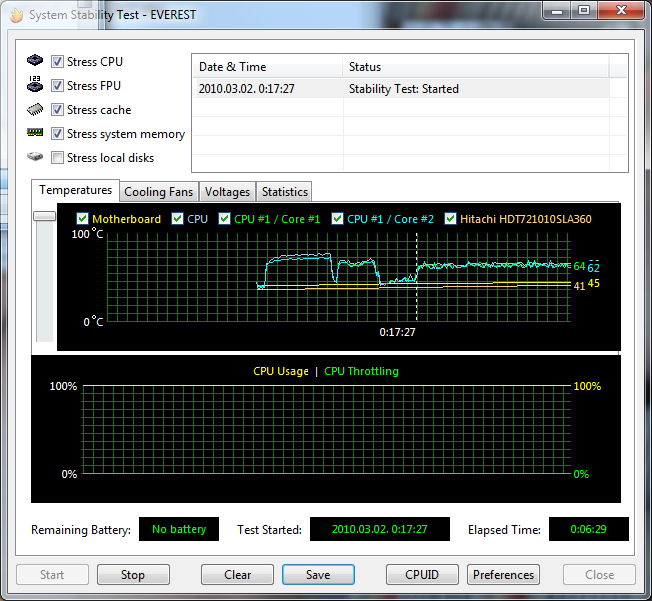Image resolution: width=652 pixels, height=601 pixels.
Task: Switch to the Cooling Fans tab
Action: 159,192
